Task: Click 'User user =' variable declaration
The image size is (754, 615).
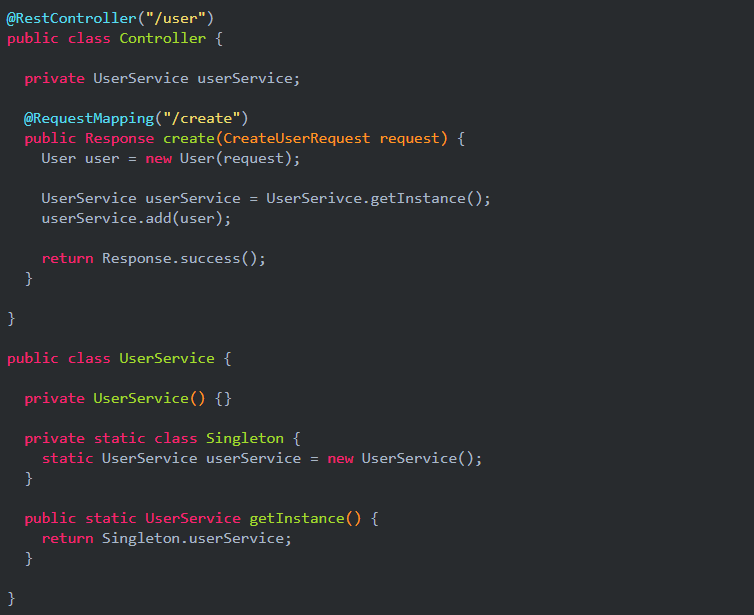Action: [89, 159]
